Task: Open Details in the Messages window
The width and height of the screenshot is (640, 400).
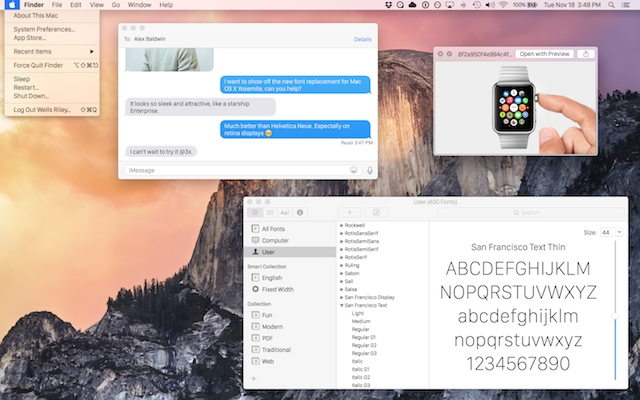Action: (x=362, y=39)
